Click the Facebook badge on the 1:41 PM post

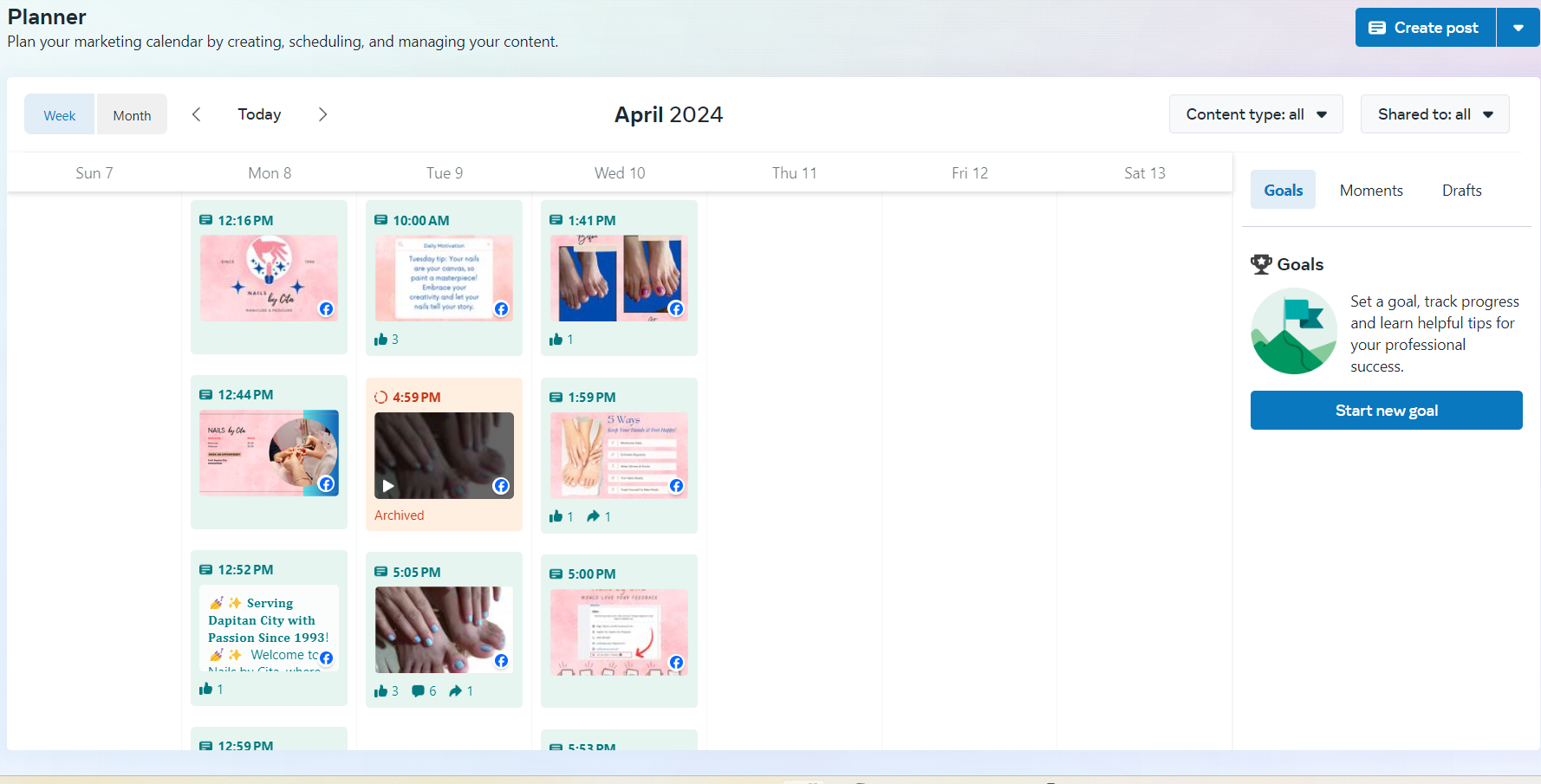click(x=676, y=309)
